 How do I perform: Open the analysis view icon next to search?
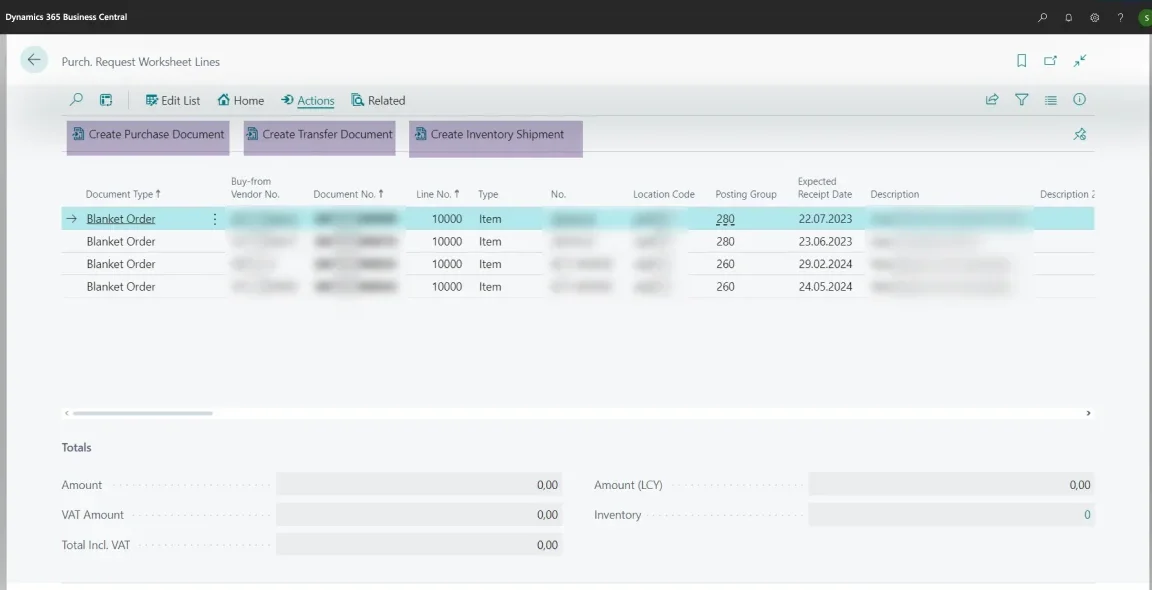click(x=106, y=100)
